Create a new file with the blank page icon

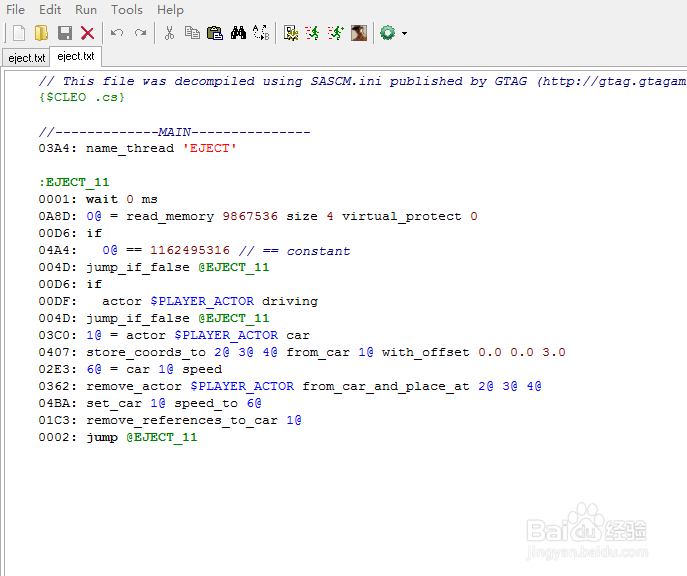point(19,33)
